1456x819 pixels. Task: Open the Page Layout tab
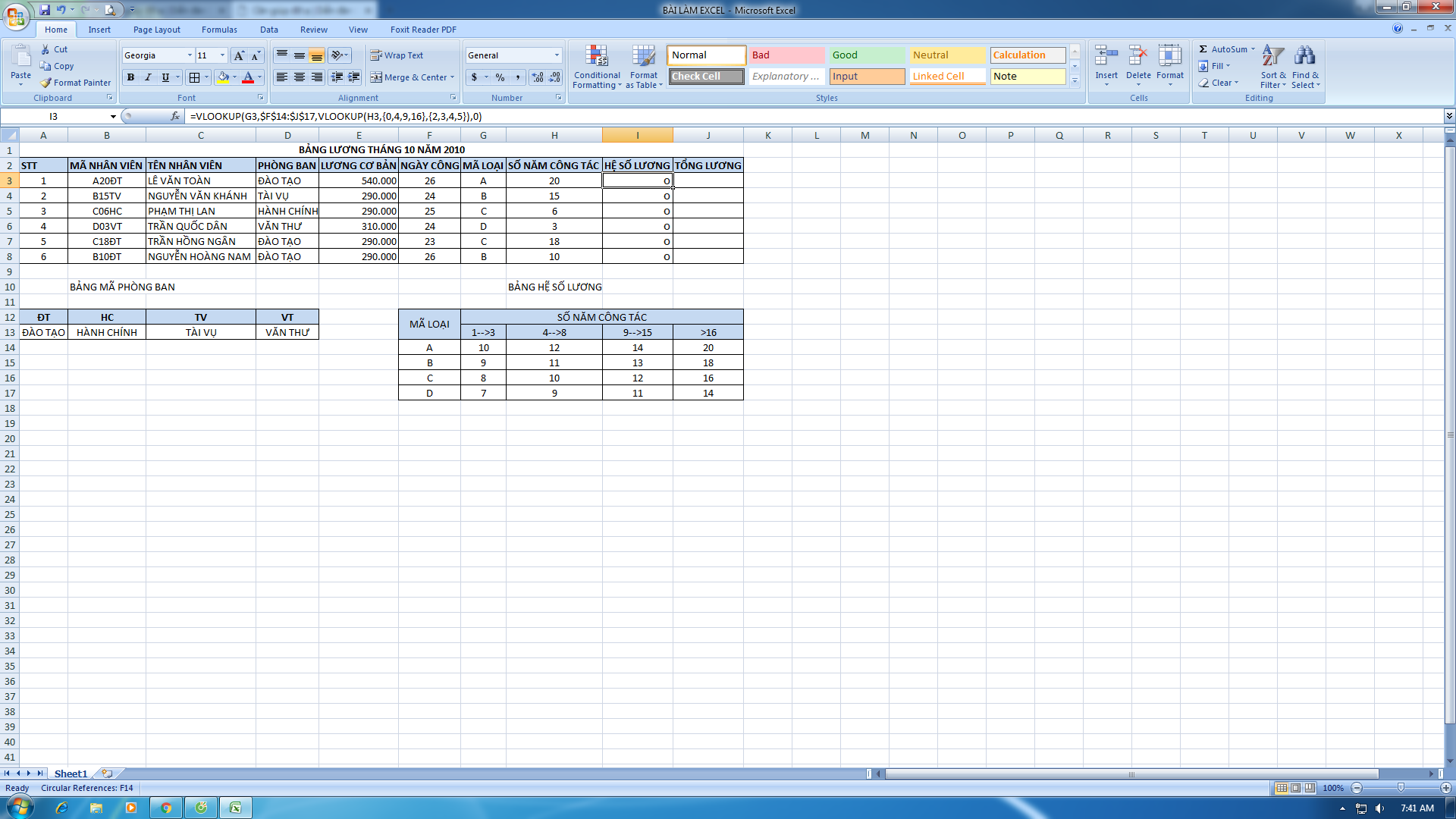click(x=156, y=30)
